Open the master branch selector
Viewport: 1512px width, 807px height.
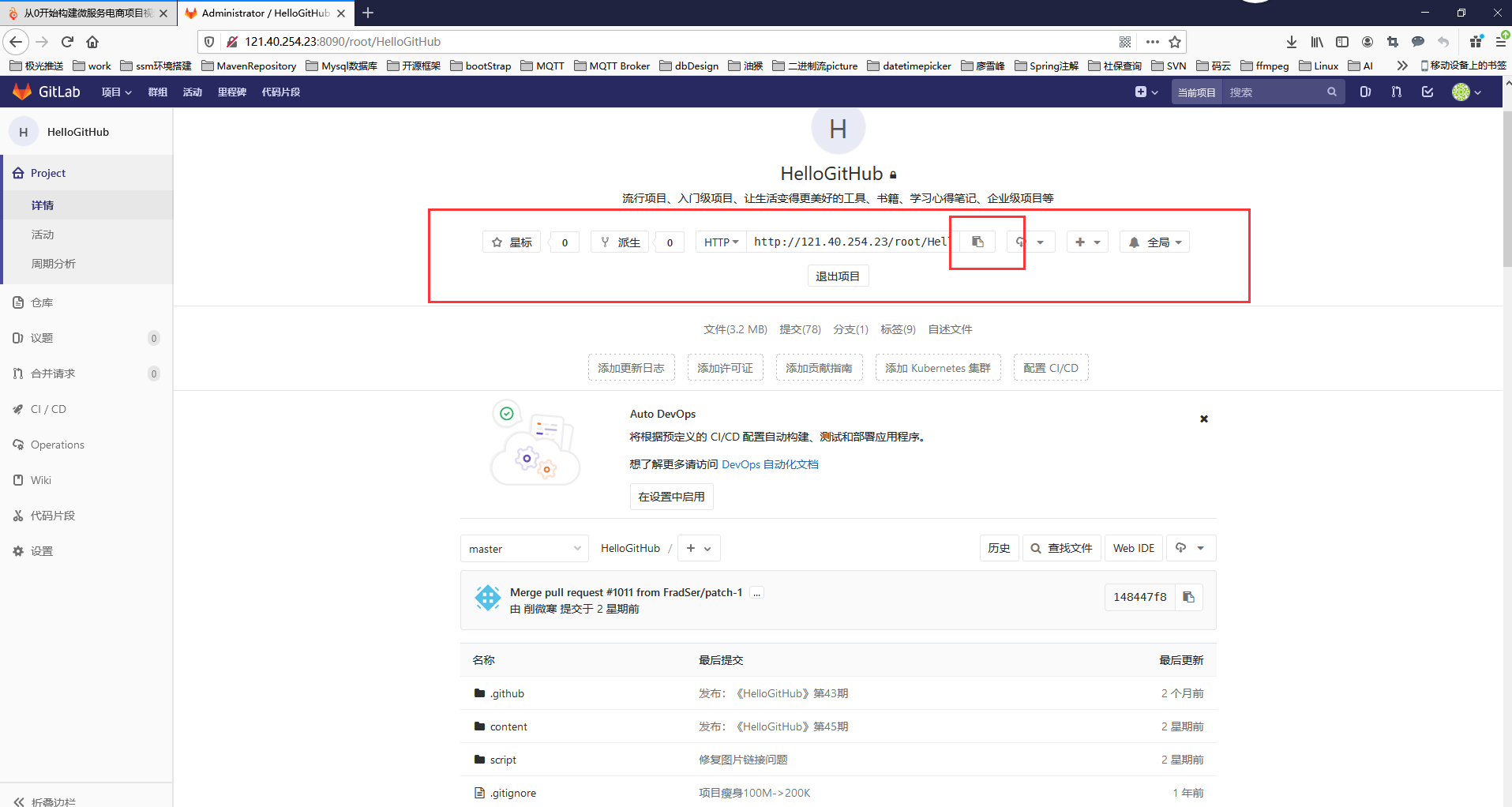pyautogui.click(x=524, y=548)
